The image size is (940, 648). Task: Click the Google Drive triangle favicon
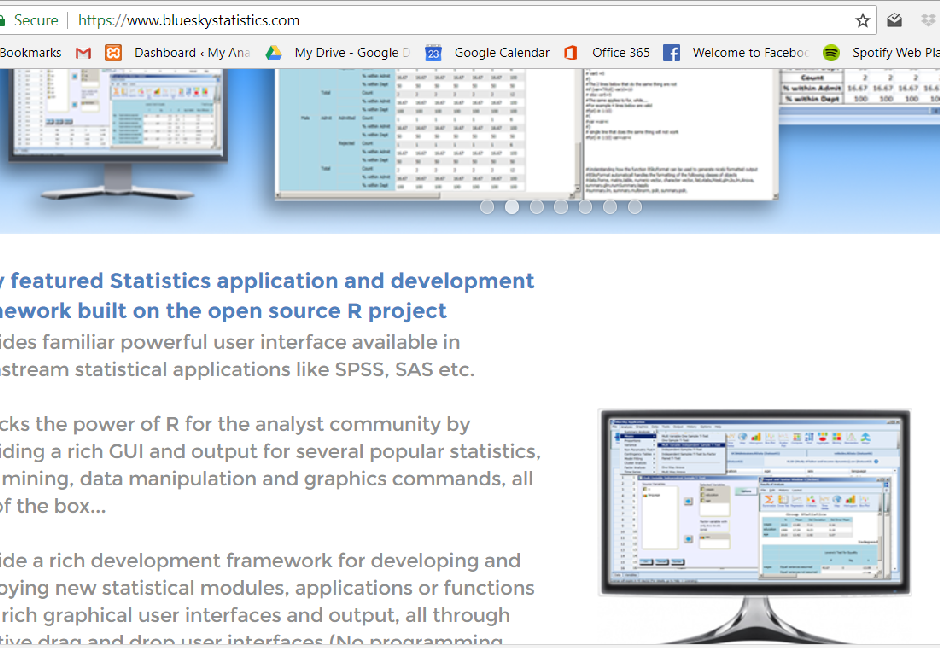[x=273, y=52]
